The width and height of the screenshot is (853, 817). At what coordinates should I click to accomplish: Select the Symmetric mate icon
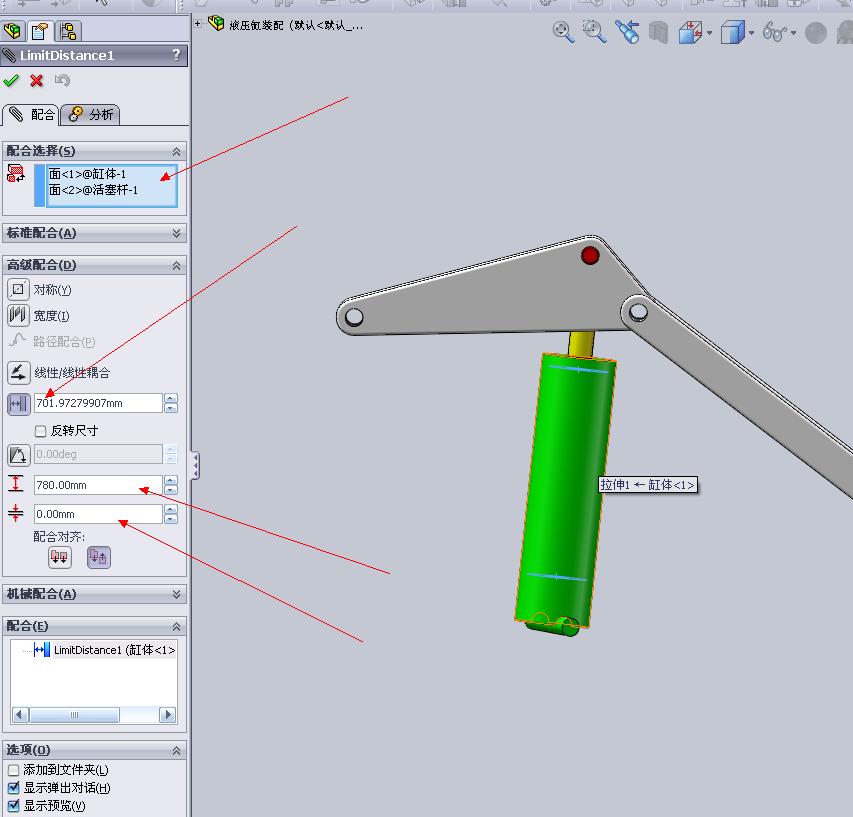click(x=18, y=289)
